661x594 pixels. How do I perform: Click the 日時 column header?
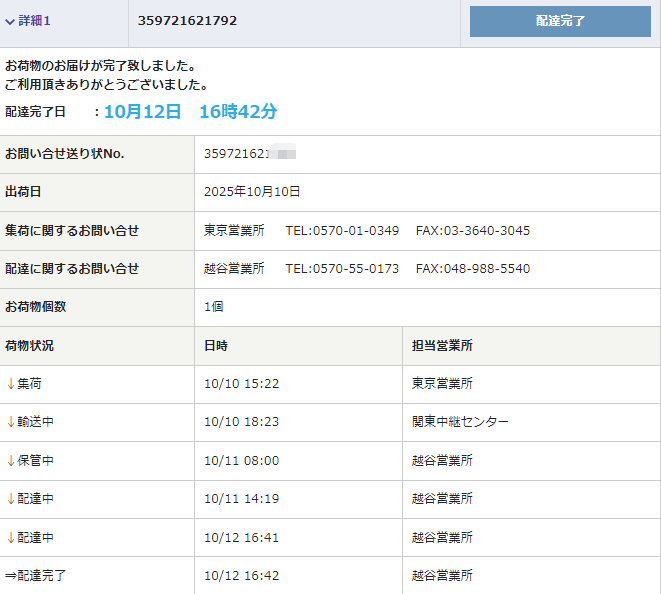coord(216,346)
